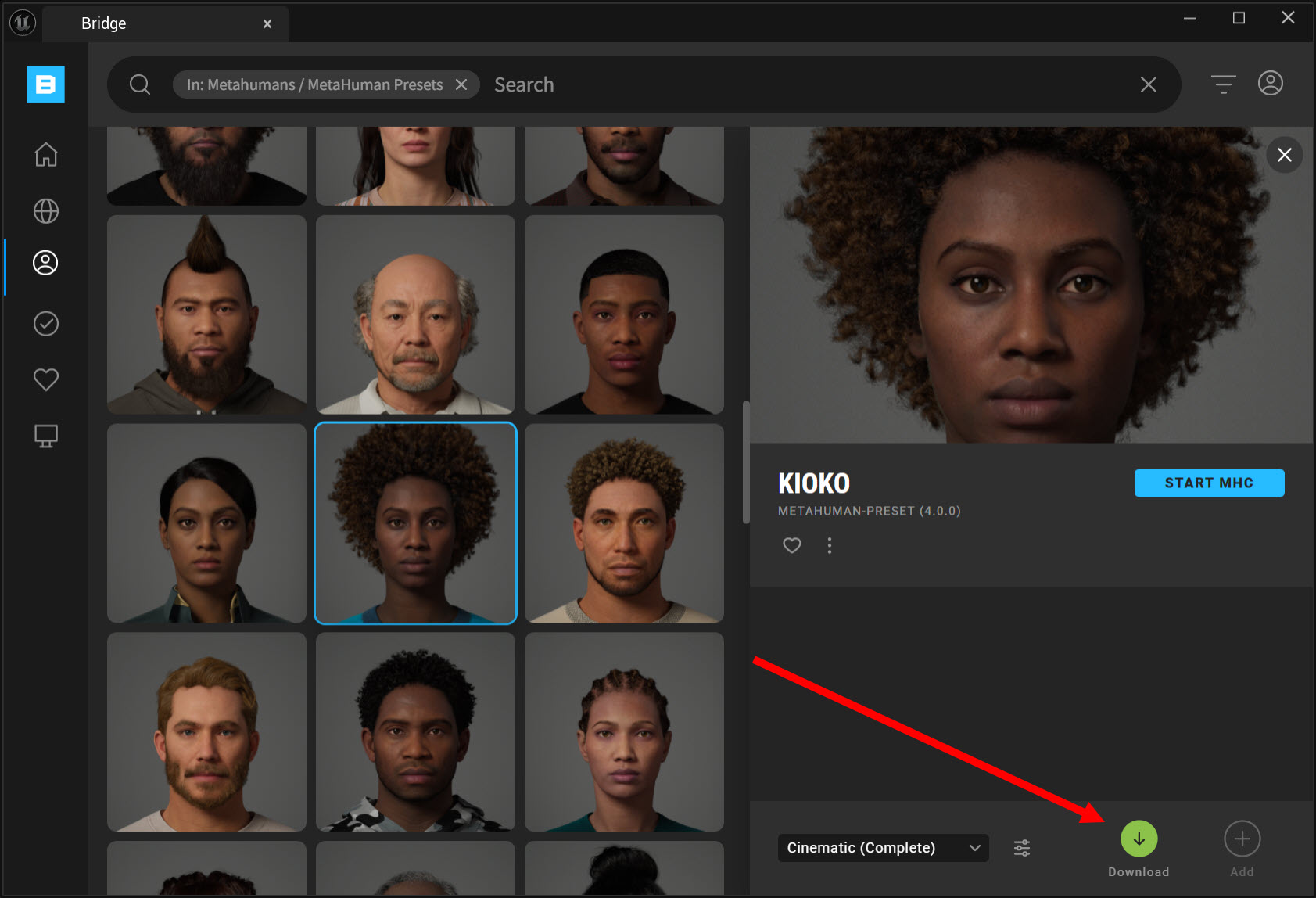Open the checkmark Downloaded assets icon in the sidebar
This screenshot has width=1316, height=898.
pyautogui.click(x=46, y=324)
